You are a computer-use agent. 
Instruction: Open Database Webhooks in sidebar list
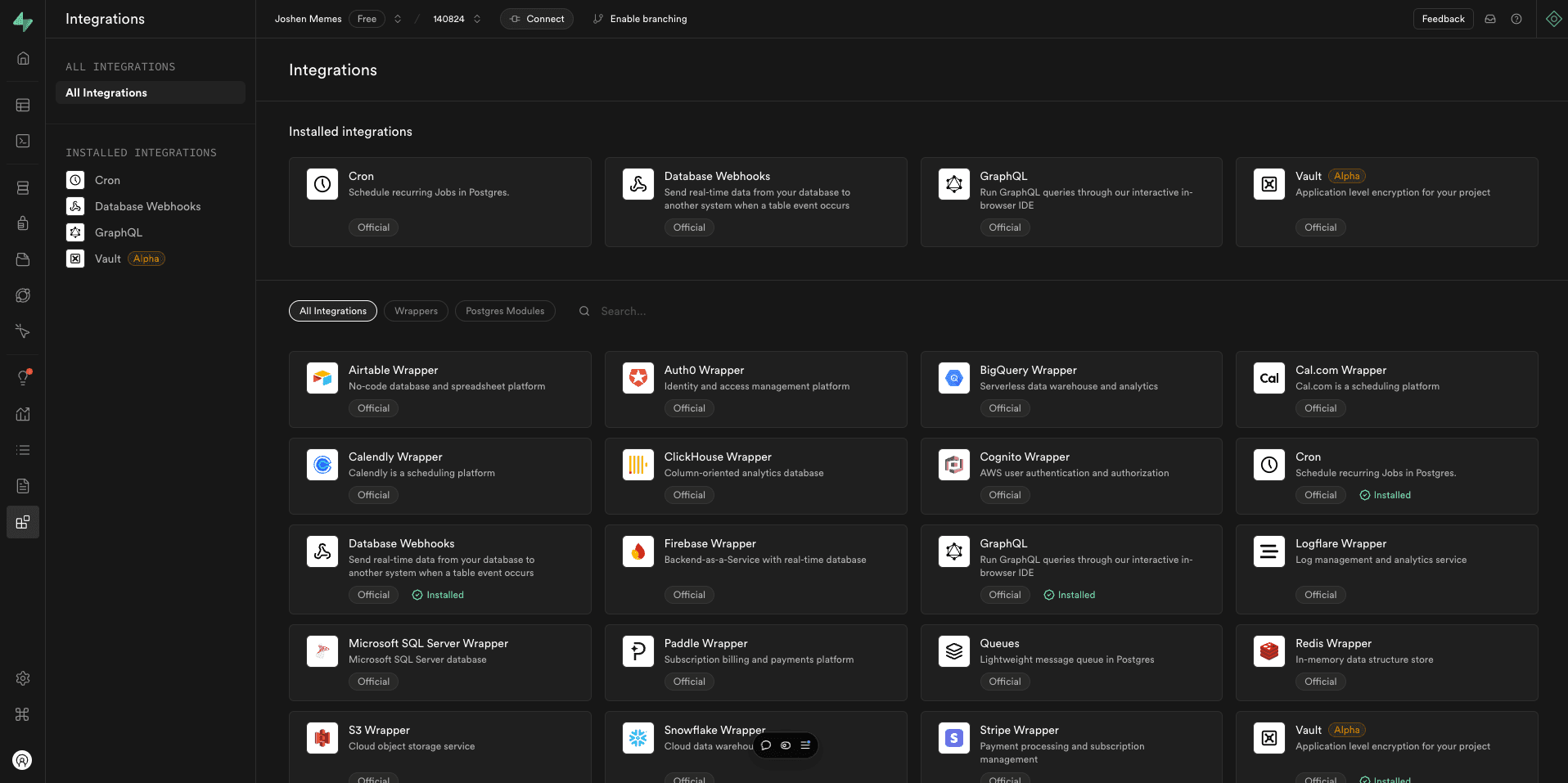coord(151,206)
